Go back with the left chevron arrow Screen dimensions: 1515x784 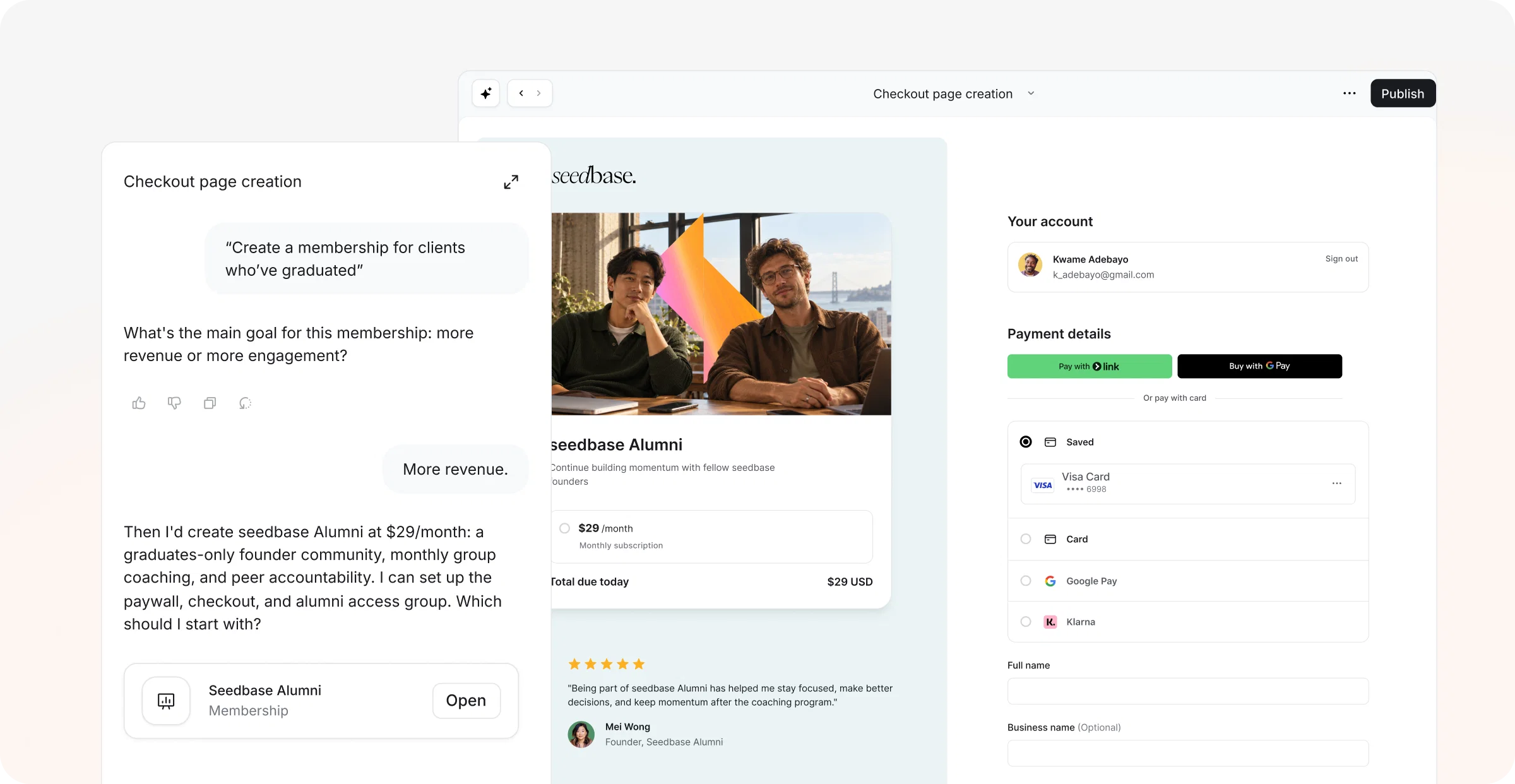(x=521, y=93)
